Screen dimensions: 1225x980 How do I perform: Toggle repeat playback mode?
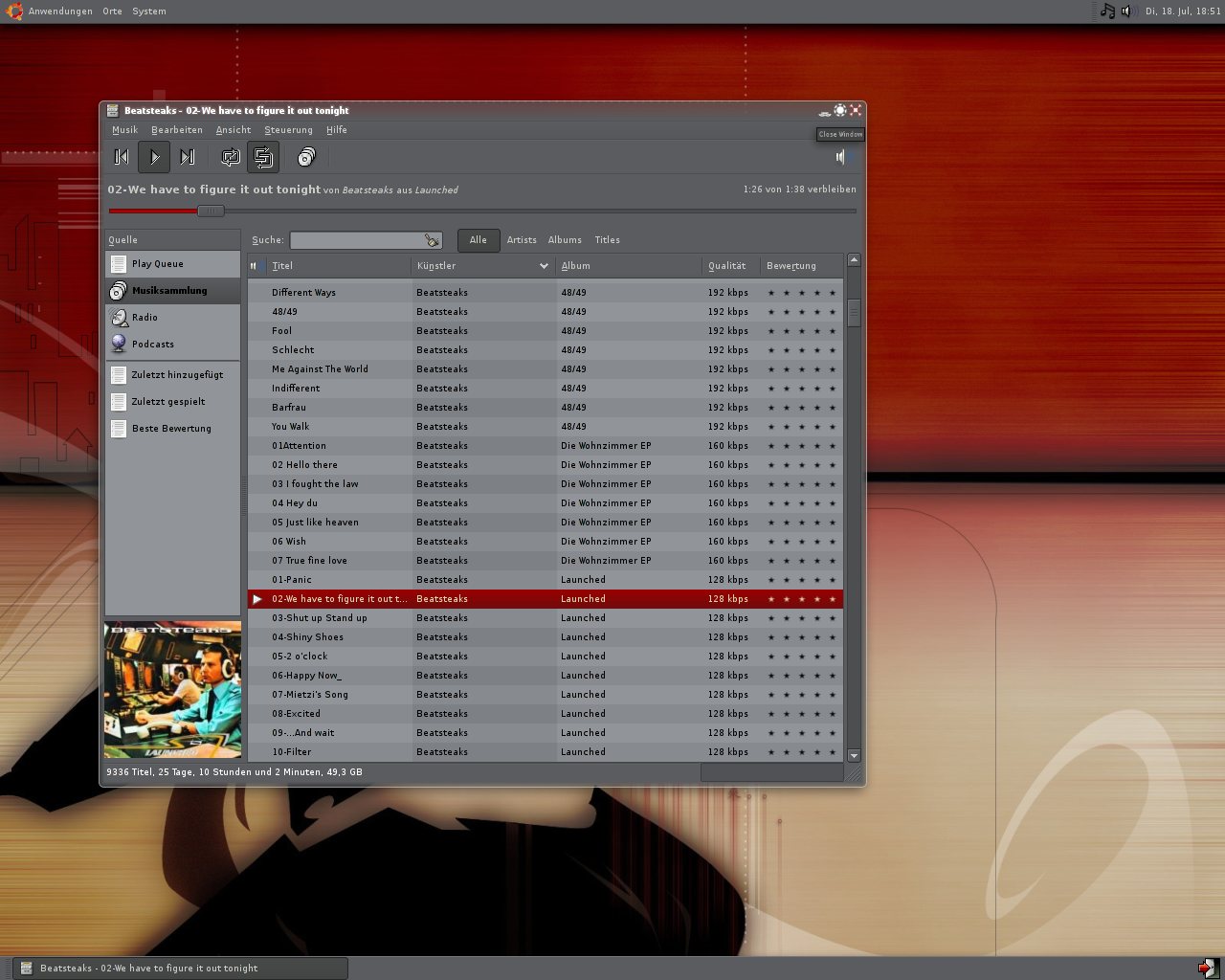[x=231, y=157]
